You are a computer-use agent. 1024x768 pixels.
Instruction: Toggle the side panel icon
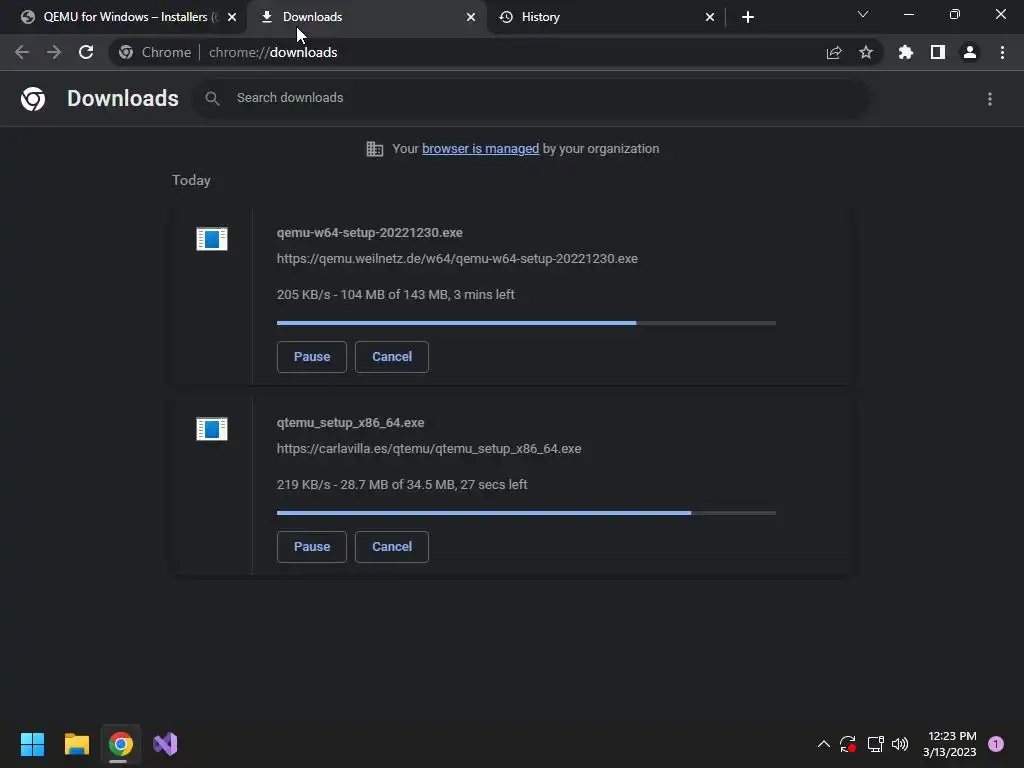point(938,52)
